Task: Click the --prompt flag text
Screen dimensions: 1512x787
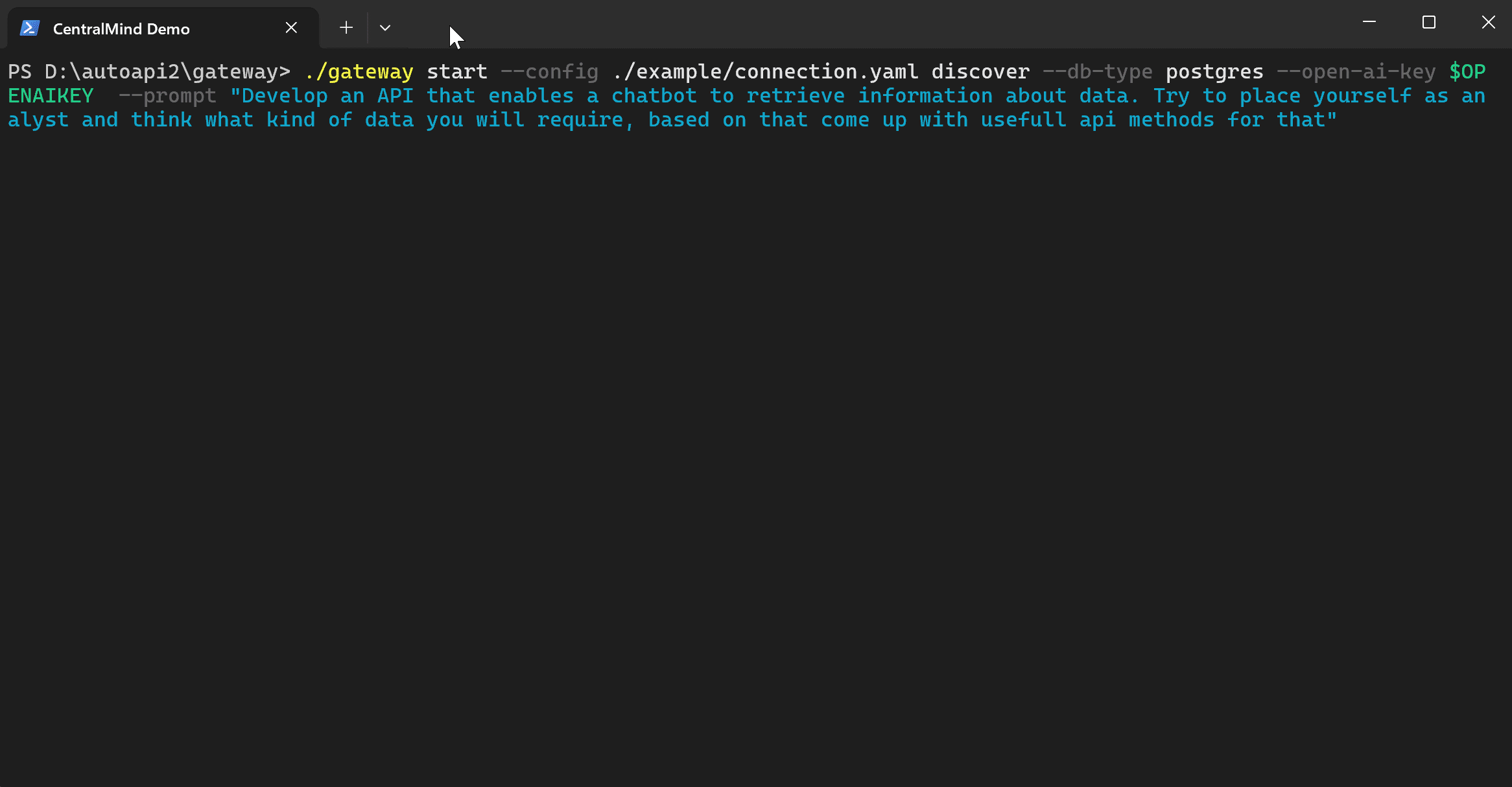Action: tap(167, 96)
